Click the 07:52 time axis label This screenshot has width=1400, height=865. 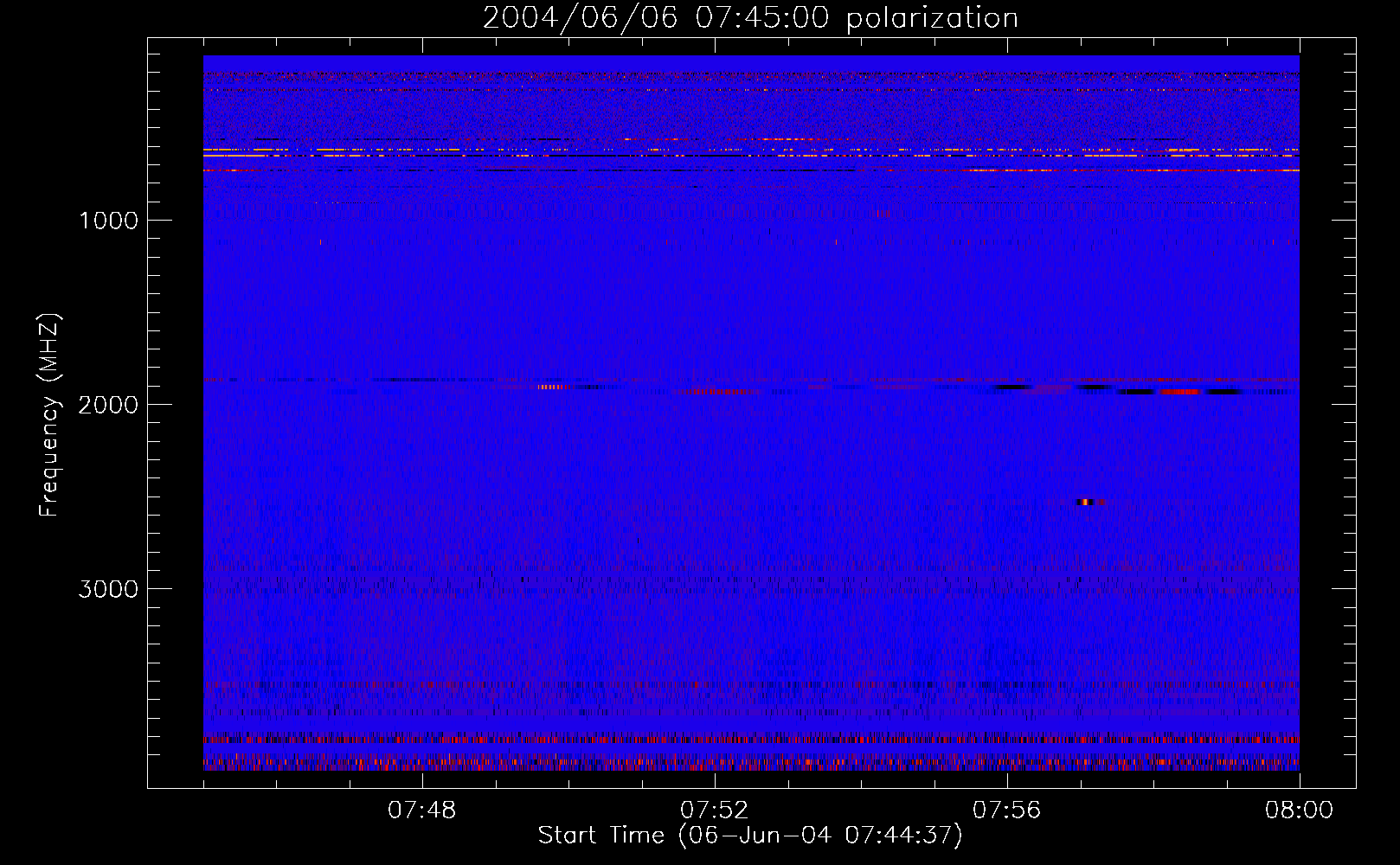pos(715,811)
